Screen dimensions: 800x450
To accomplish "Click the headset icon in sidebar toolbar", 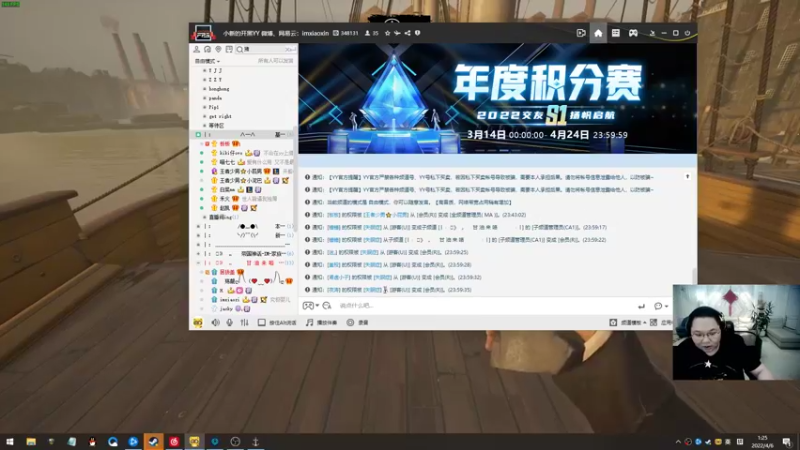I will [x=207, y=49].
